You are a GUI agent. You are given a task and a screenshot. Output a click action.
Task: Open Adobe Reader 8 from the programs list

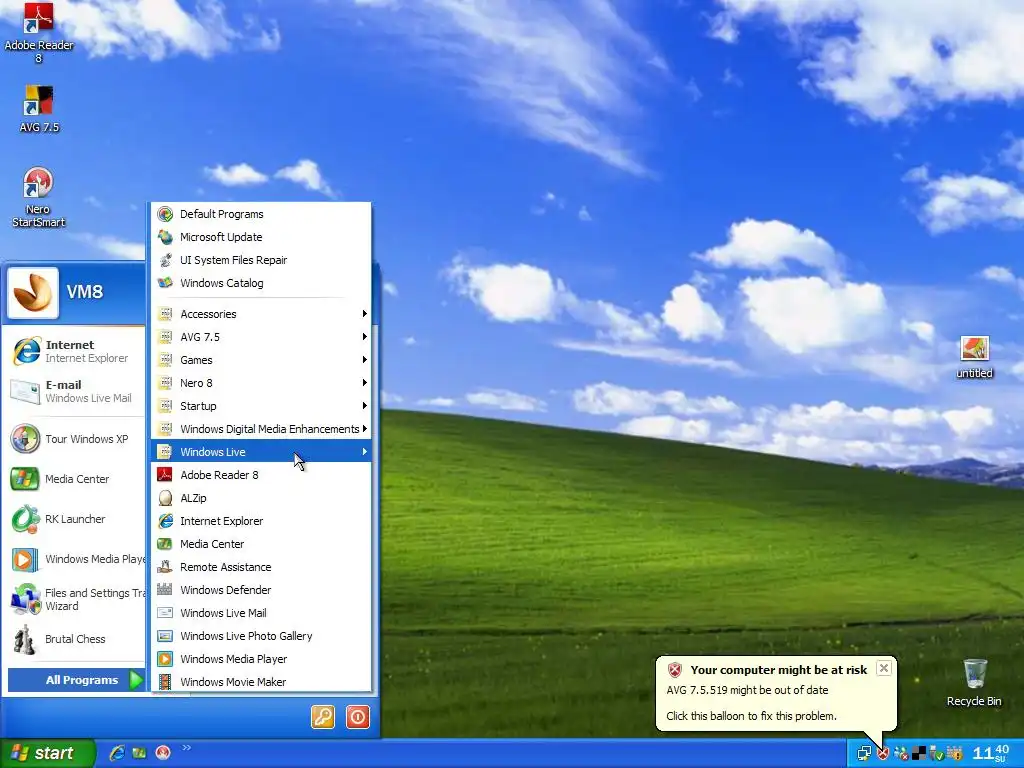261,475
